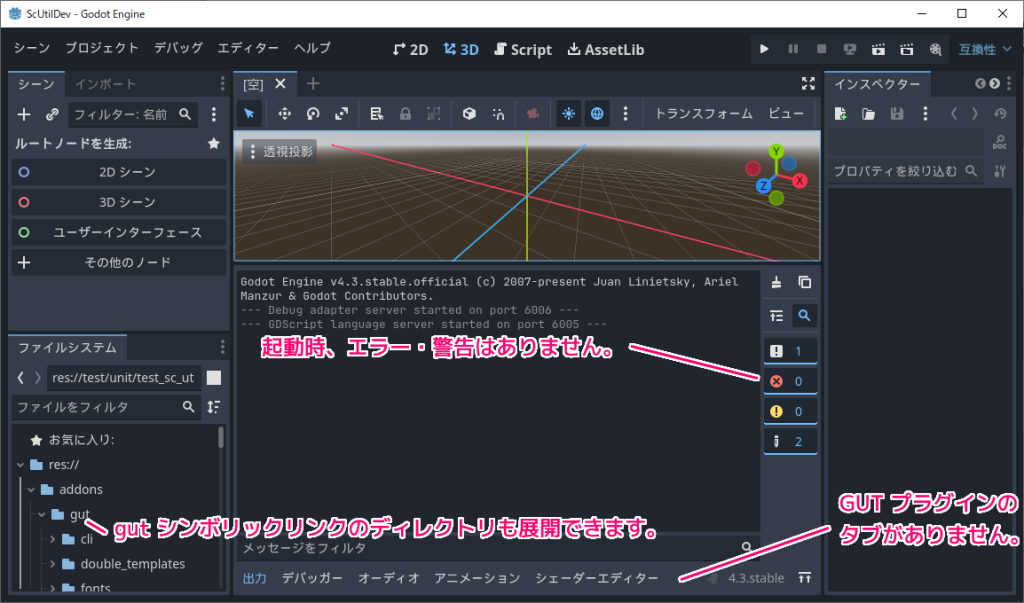1024x603 pixels.
Task: Create a ユーザーインターフェース root node
Action: (119, 232)
